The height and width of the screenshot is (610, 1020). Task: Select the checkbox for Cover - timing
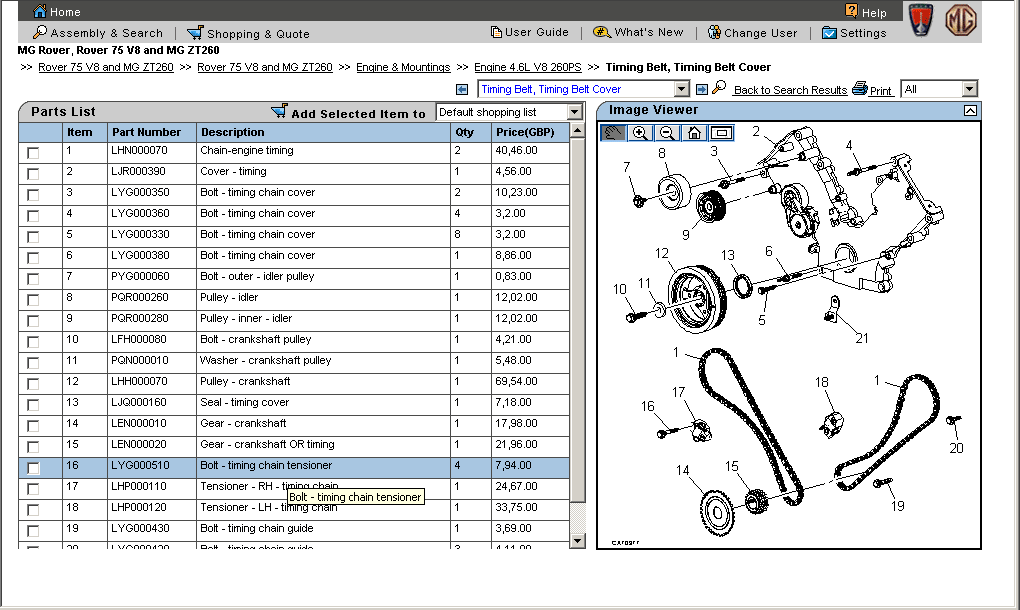[33, 174]
